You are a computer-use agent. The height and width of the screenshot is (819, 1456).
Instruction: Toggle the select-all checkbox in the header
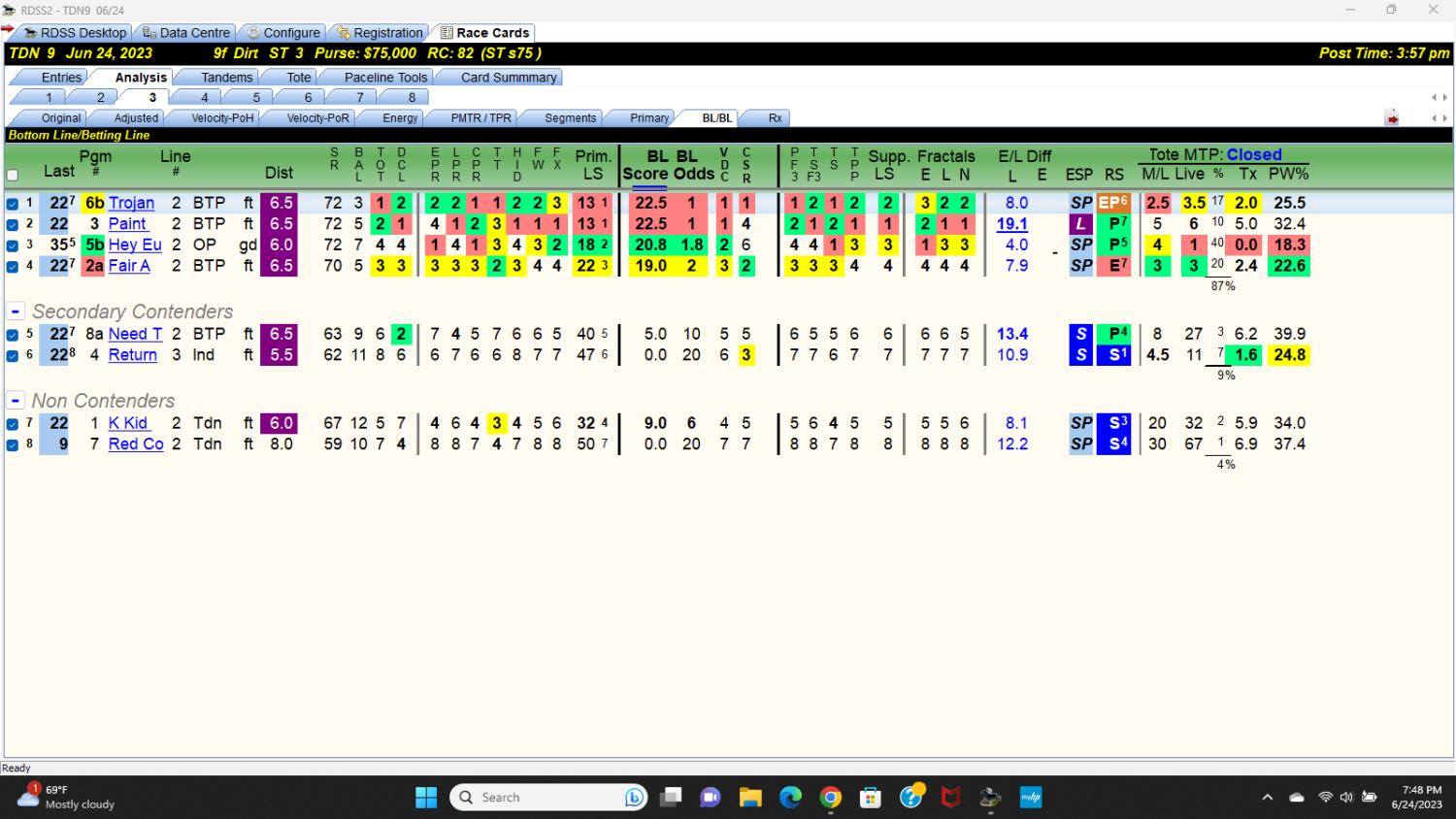(13, 176)
